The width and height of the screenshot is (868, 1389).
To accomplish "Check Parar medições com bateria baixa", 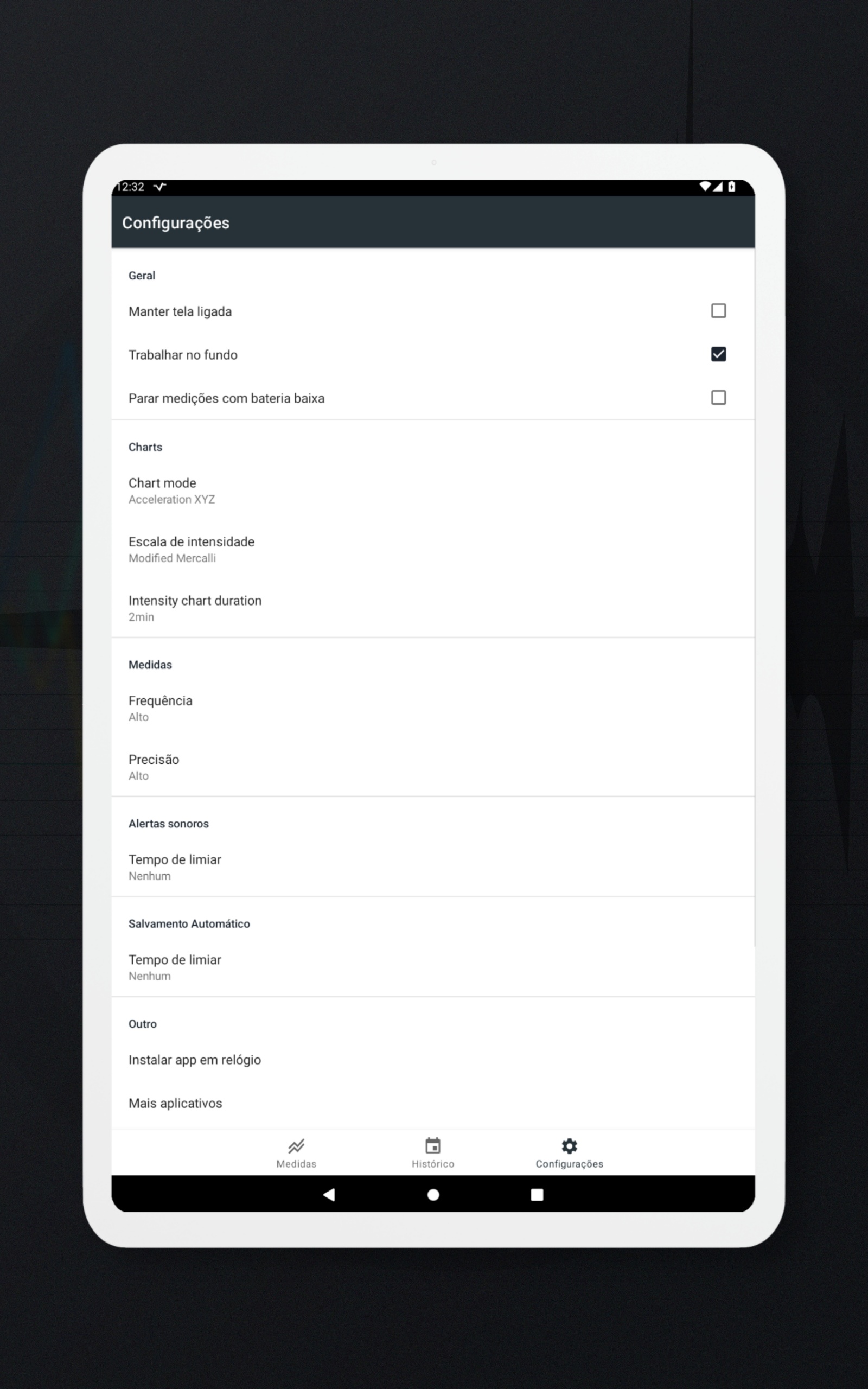I will coord(718,397).
